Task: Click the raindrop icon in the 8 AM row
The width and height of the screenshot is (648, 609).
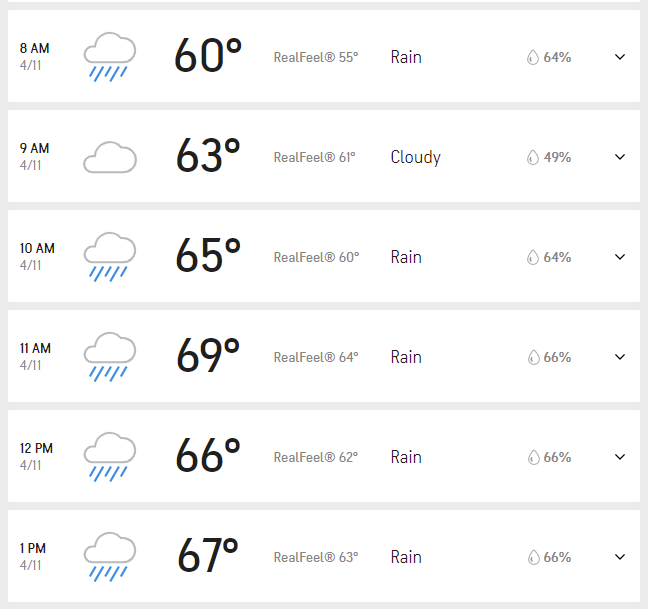Action: (x=533, y=57)
